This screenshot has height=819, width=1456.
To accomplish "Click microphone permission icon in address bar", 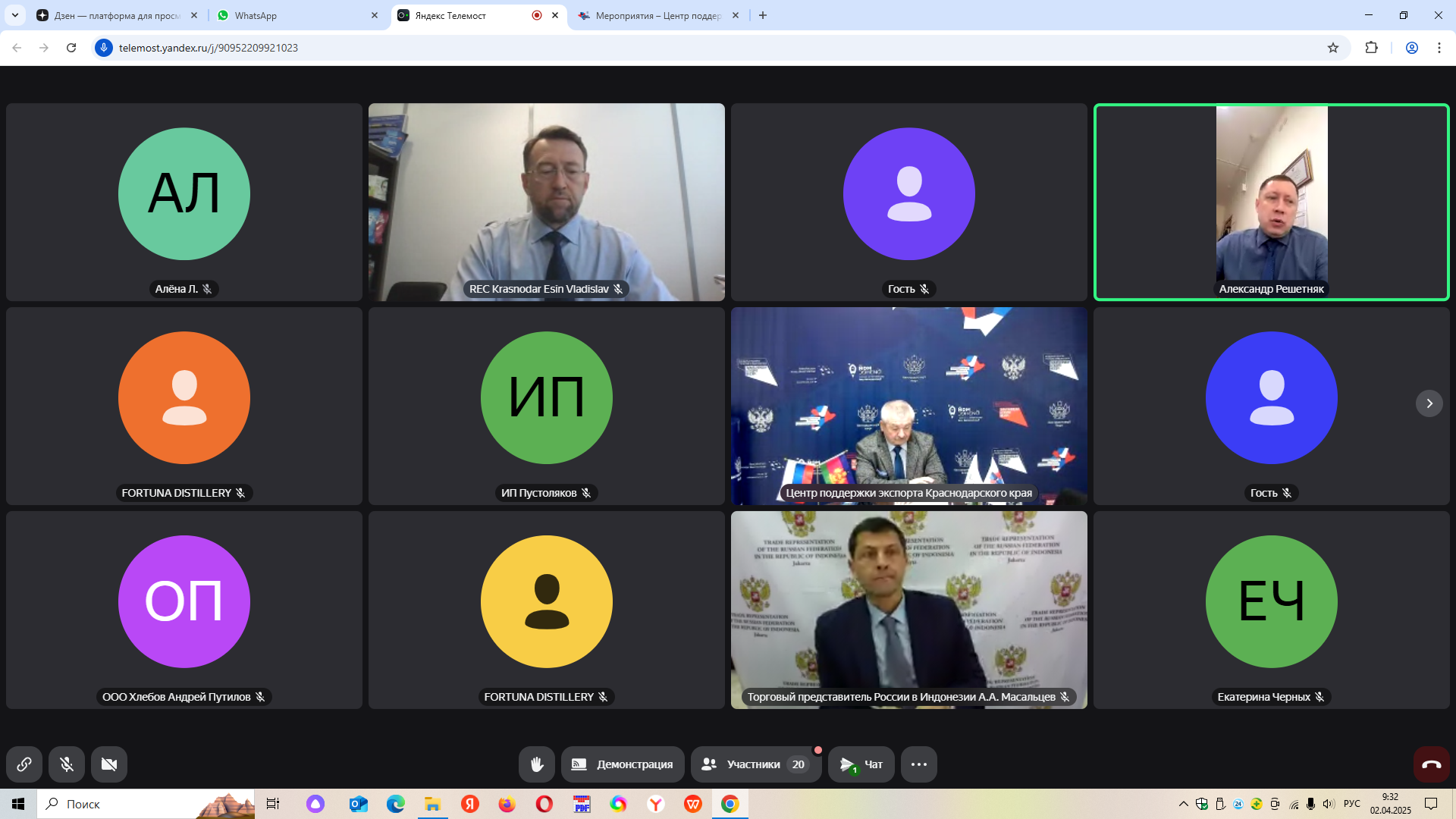I will tap(104, 48).
